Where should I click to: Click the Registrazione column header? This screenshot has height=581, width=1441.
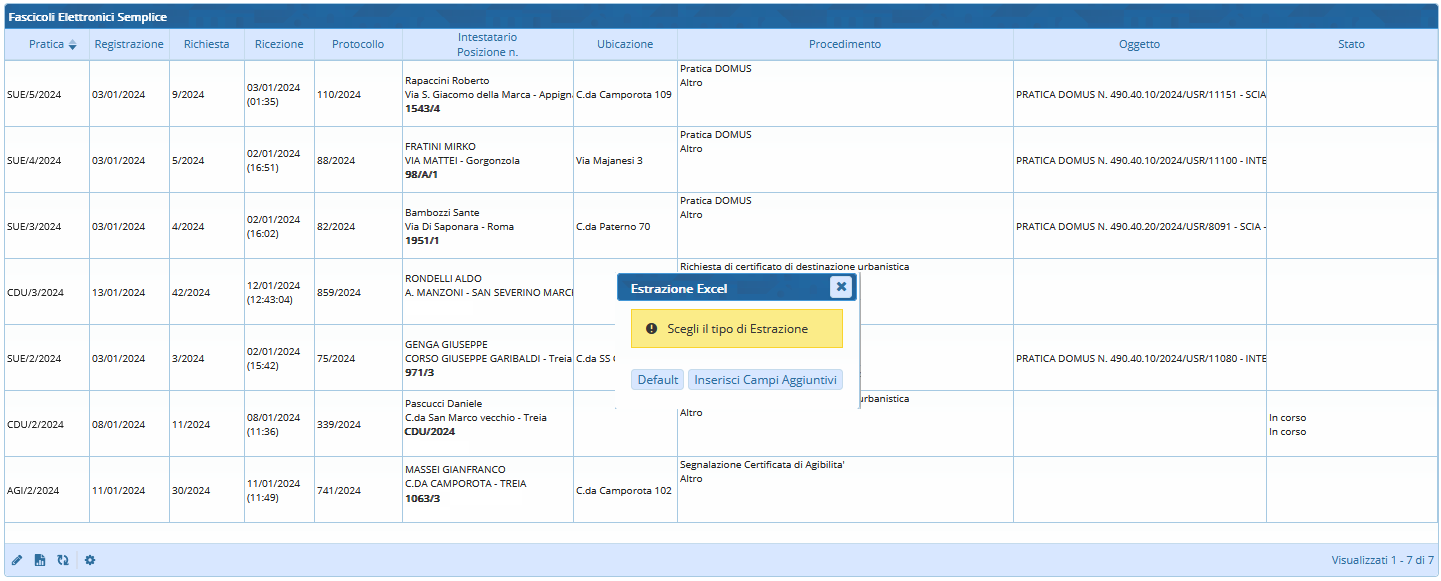(x=129, y=44)
